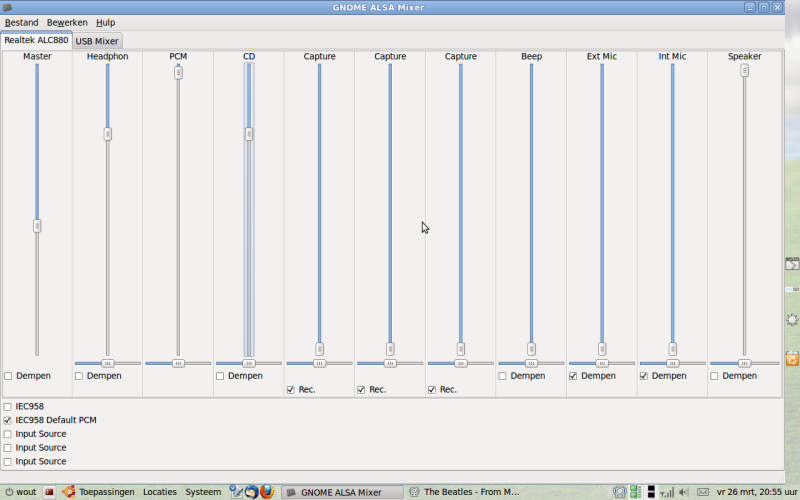Mute the Speaker channel using Dempen
Viewport: 800px width, 500px height.
pos(714,376)
